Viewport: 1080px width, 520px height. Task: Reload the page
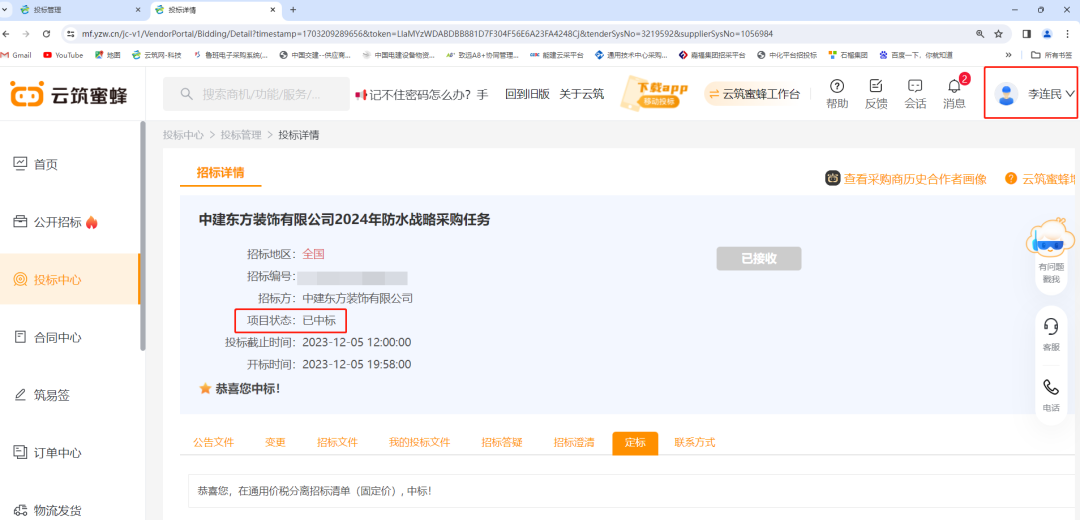46,33
